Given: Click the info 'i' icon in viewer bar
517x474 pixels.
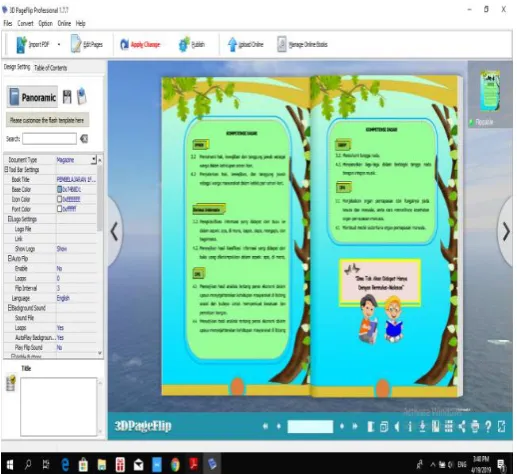Looking at the screenshot, I should pyautogui.click(x=410, y=426).
